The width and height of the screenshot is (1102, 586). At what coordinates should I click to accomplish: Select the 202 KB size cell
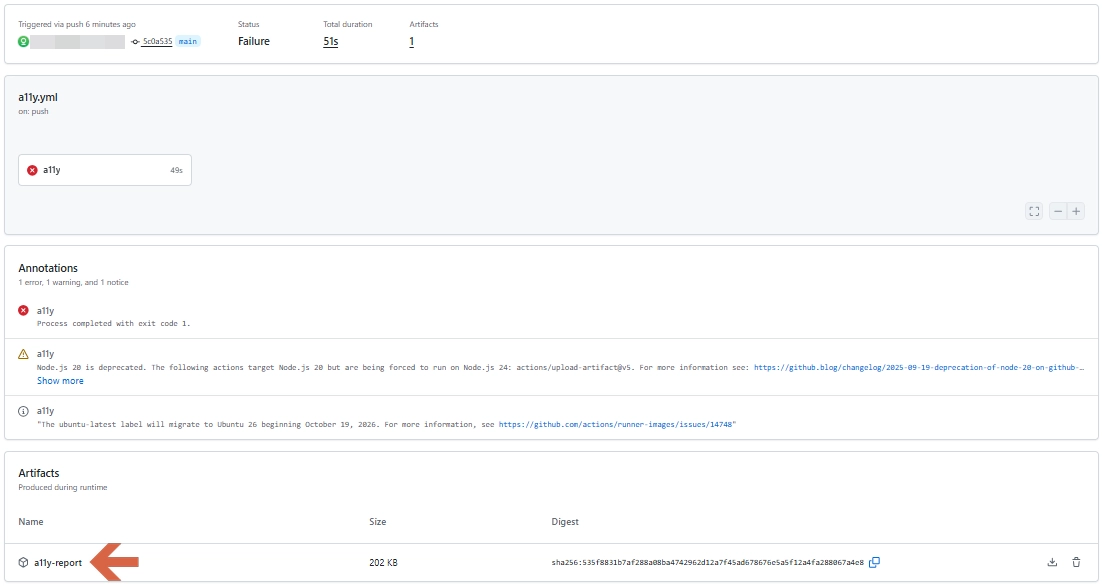[x=383, y=563]
